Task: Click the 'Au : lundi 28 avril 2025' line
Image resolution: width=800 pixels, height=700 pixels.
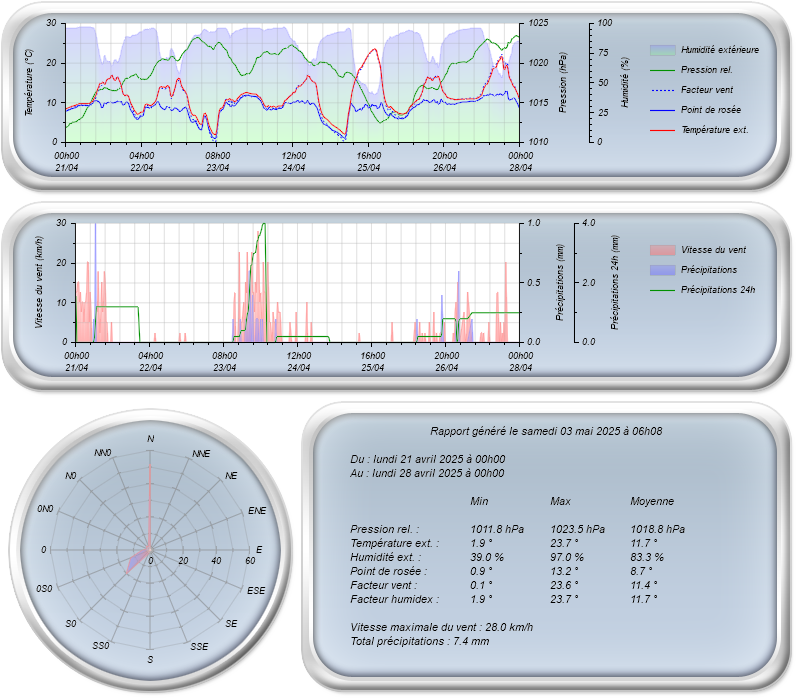Action: coord(427,473)
